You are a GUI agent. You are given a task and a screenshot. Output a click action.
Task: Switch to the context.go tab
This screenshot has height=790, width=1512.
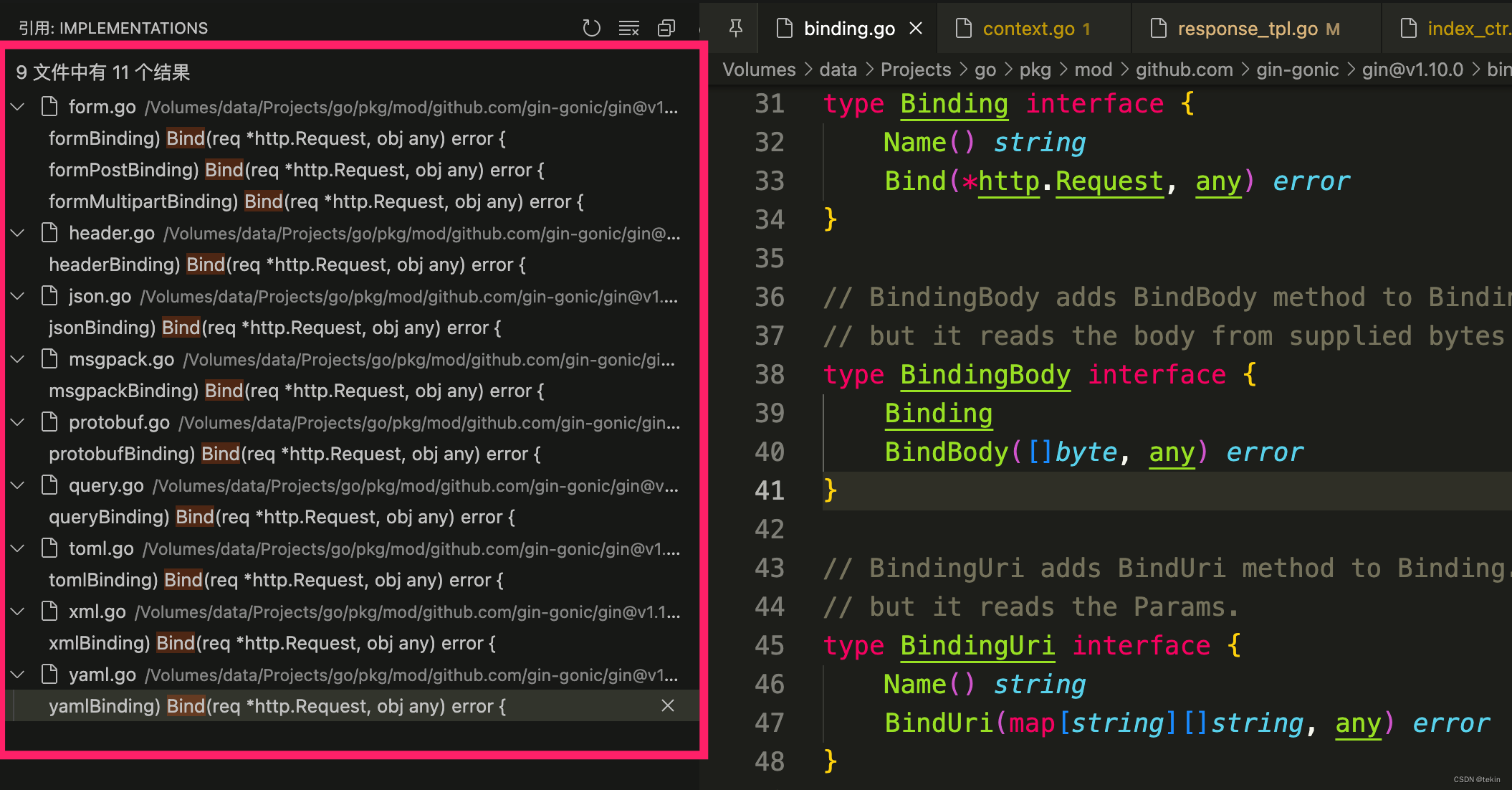tap(1028, 29)
